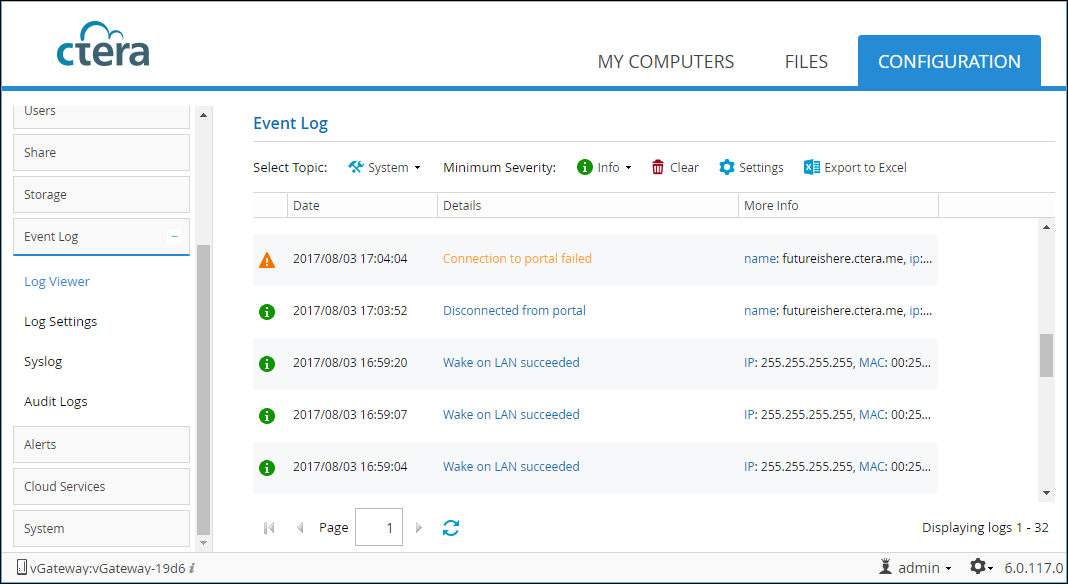Click the CTERA cloud logo

(x=103, y=44)
